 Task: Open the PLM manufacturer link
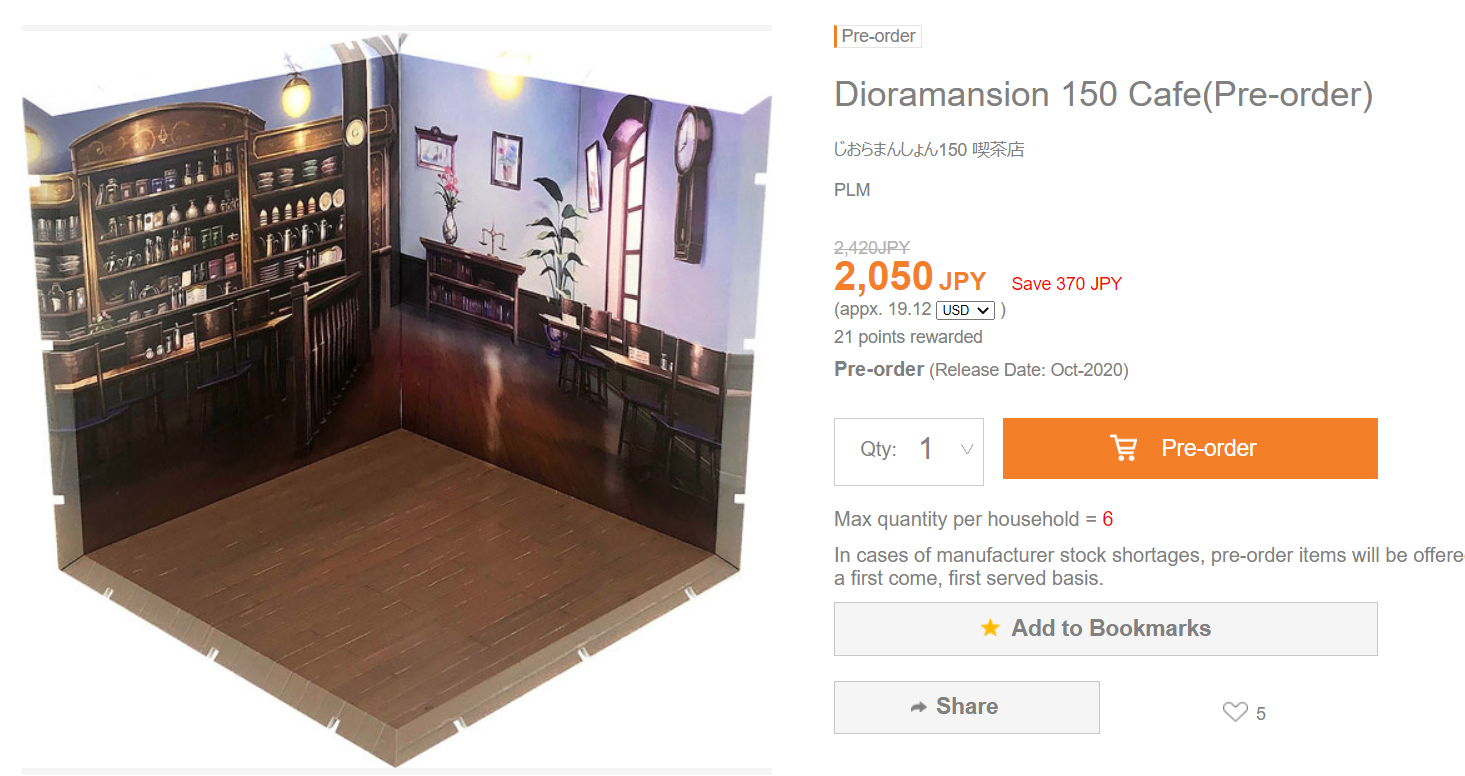tap(852, 190)
